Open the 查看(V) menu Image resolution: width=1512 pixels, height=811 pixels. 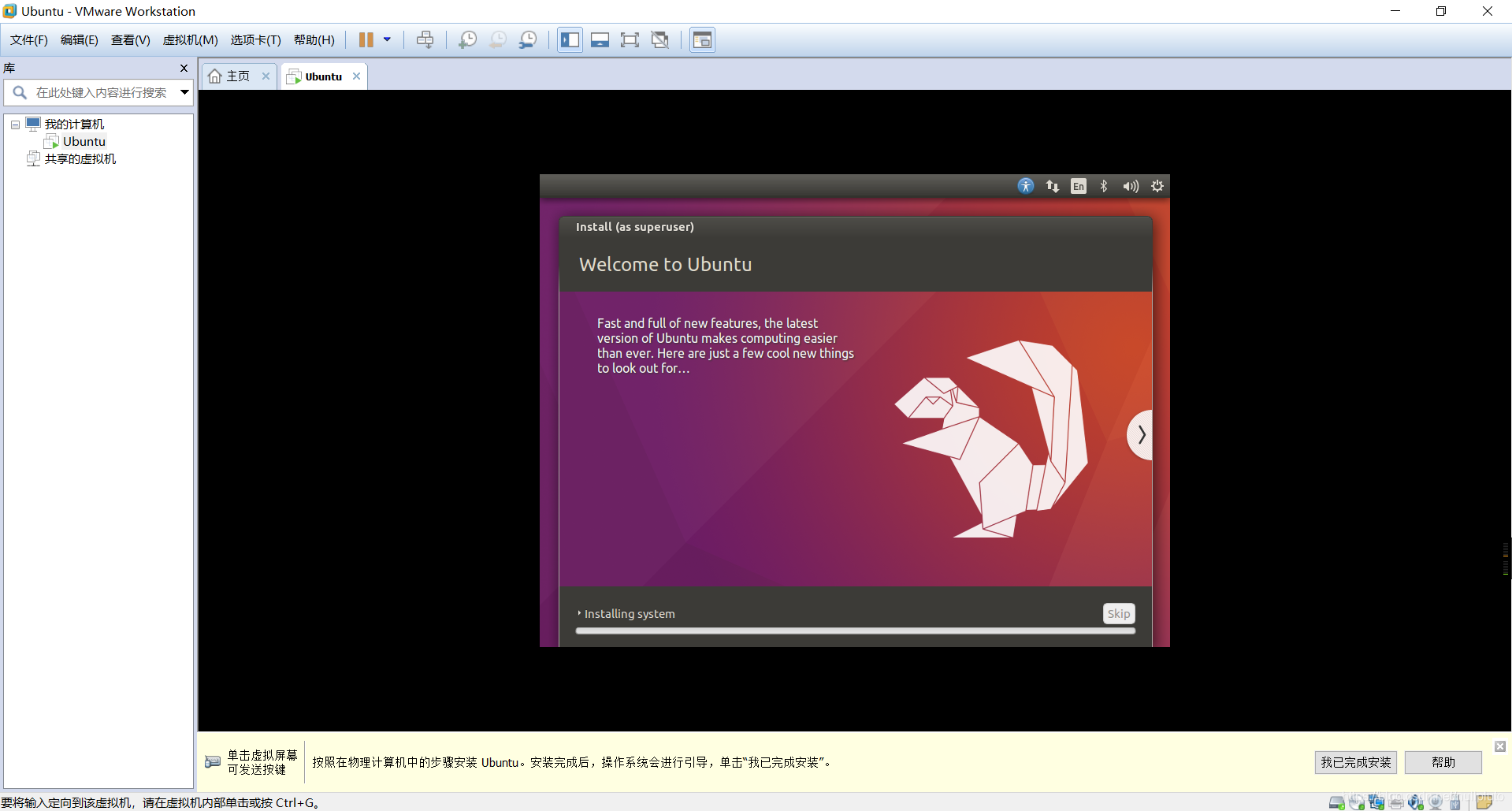(131, 40)
